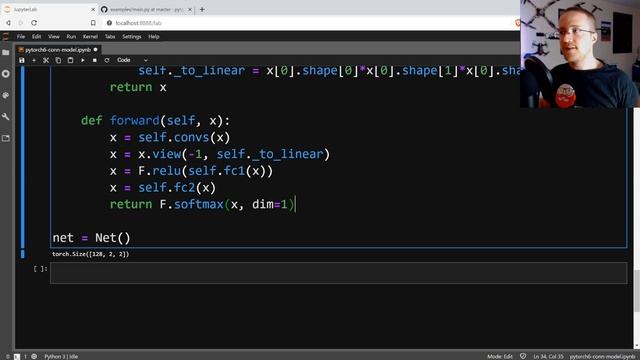Restart the kernel

pos(107,60)
